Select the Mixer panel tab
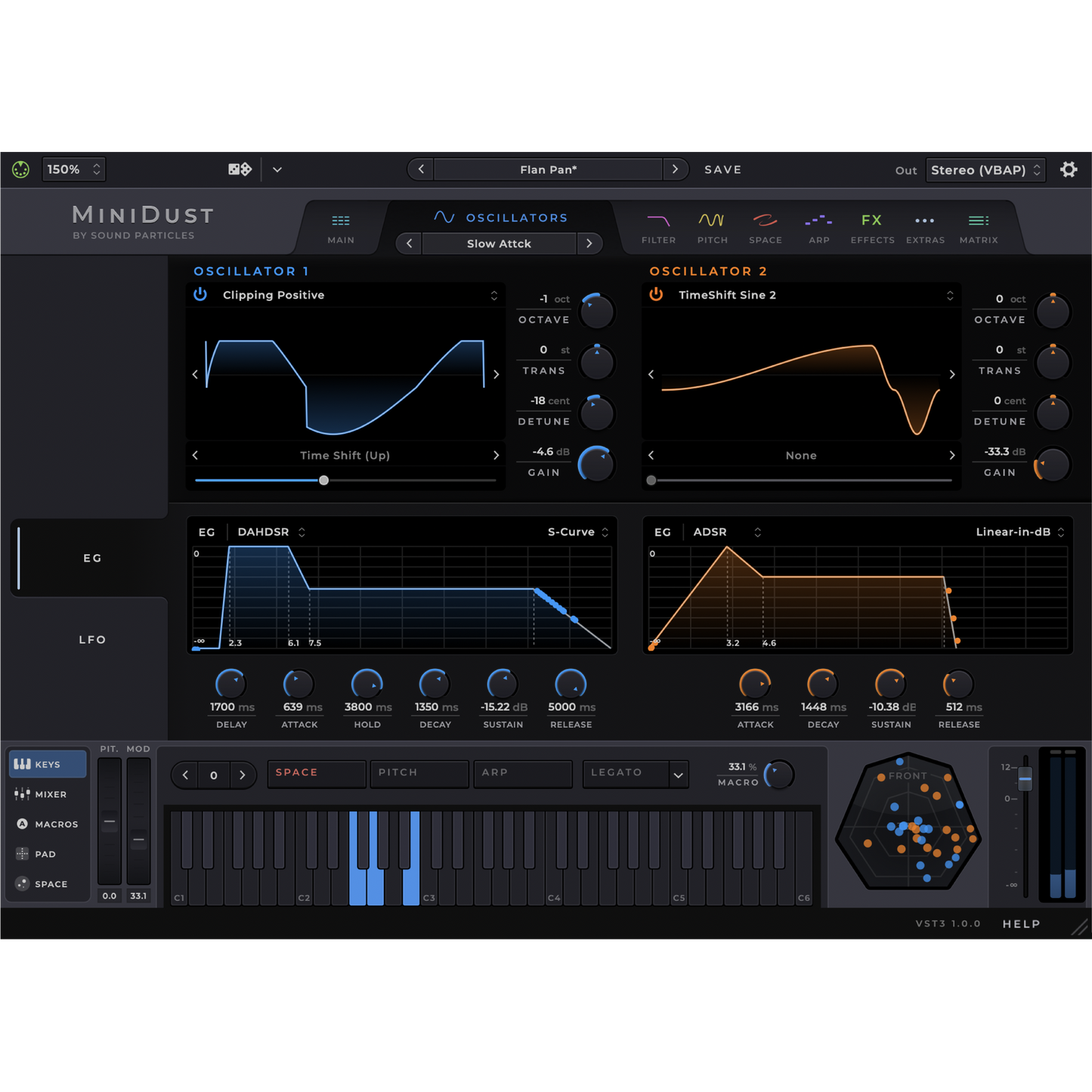 click(47, 794)
